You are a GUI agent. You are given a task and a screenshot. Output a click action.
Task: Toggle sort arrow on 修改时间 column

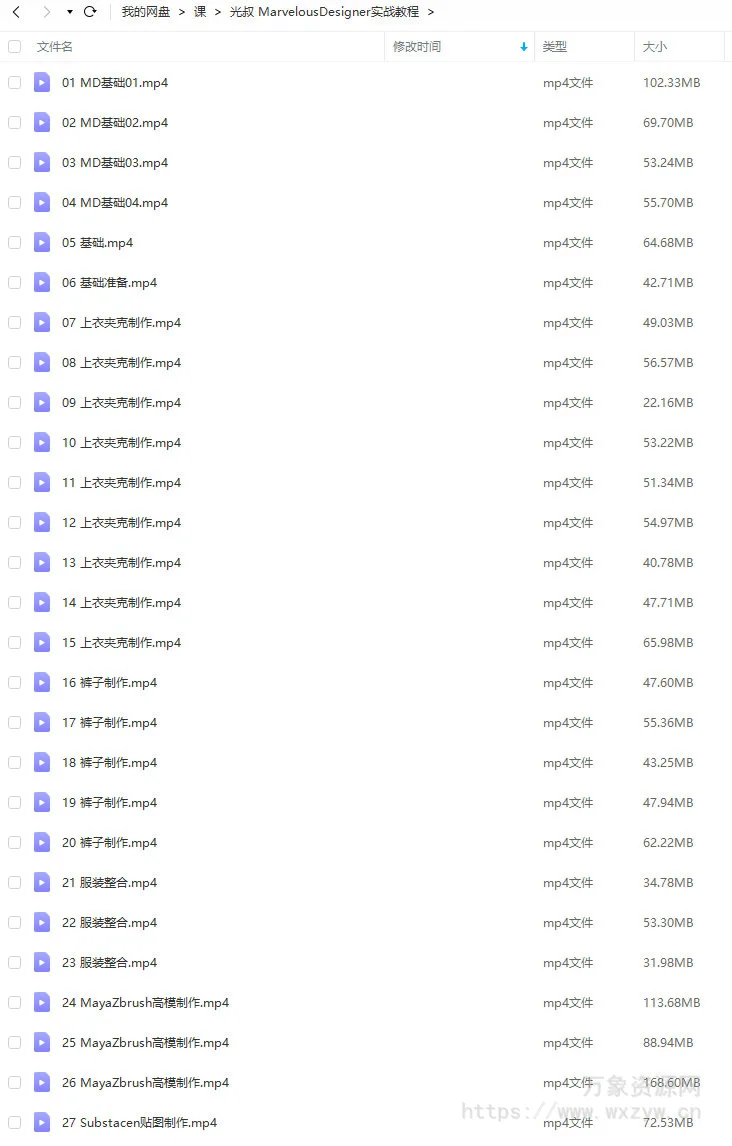(524, 47)
